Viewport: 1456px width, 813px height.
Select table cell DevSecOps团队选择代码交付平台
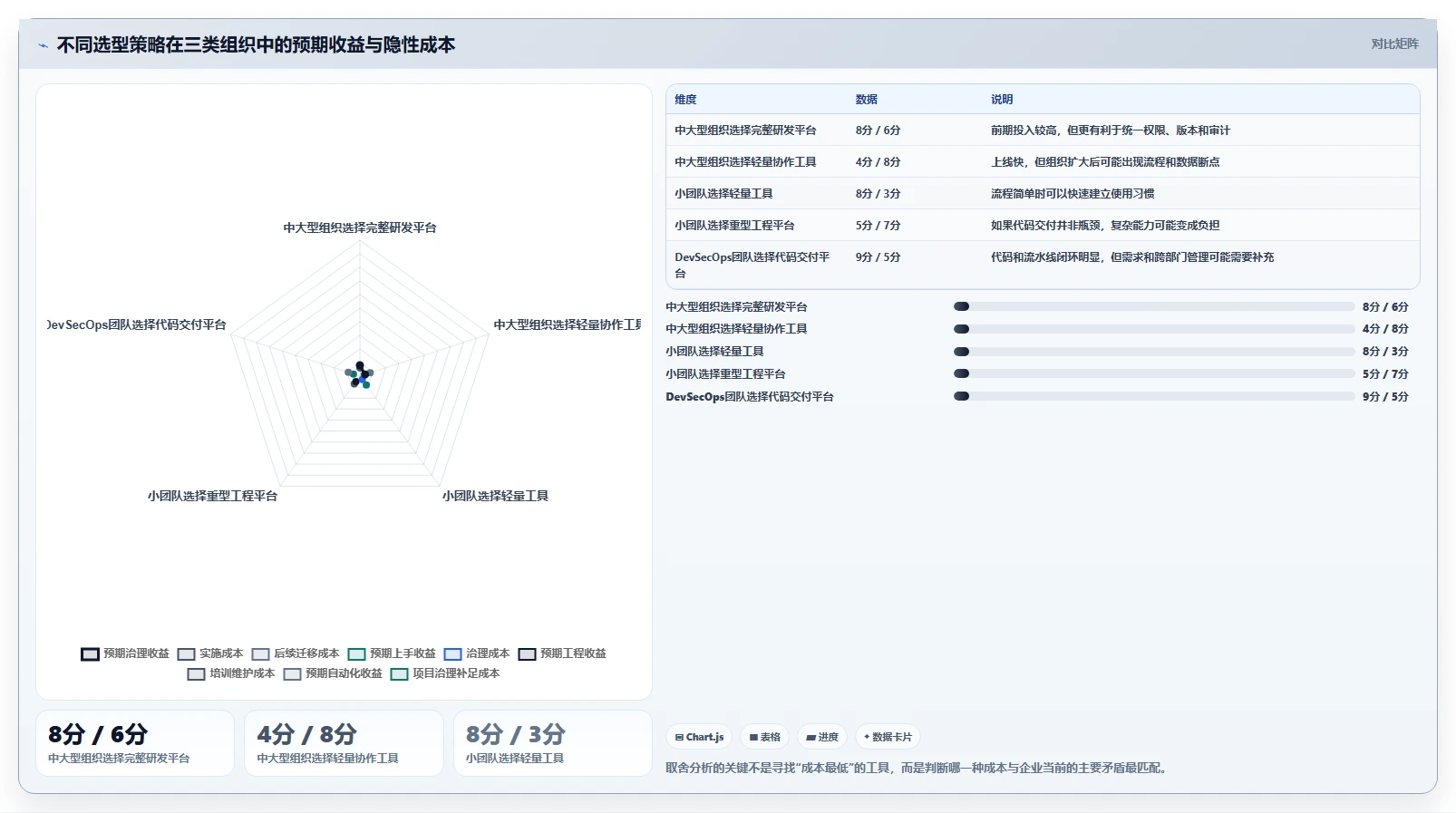[752, 266]
